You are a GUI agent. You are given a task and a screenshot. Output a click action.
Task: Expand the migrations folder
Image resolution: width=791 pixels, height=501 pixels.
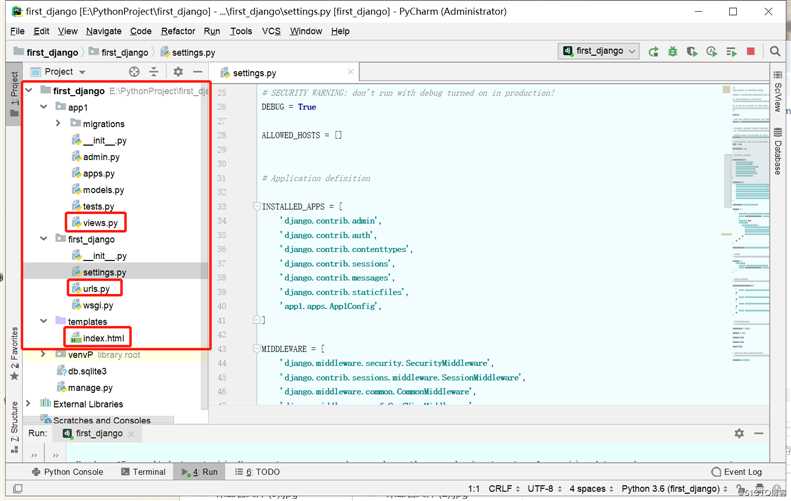pyautogui.click(x=58, y=123)
